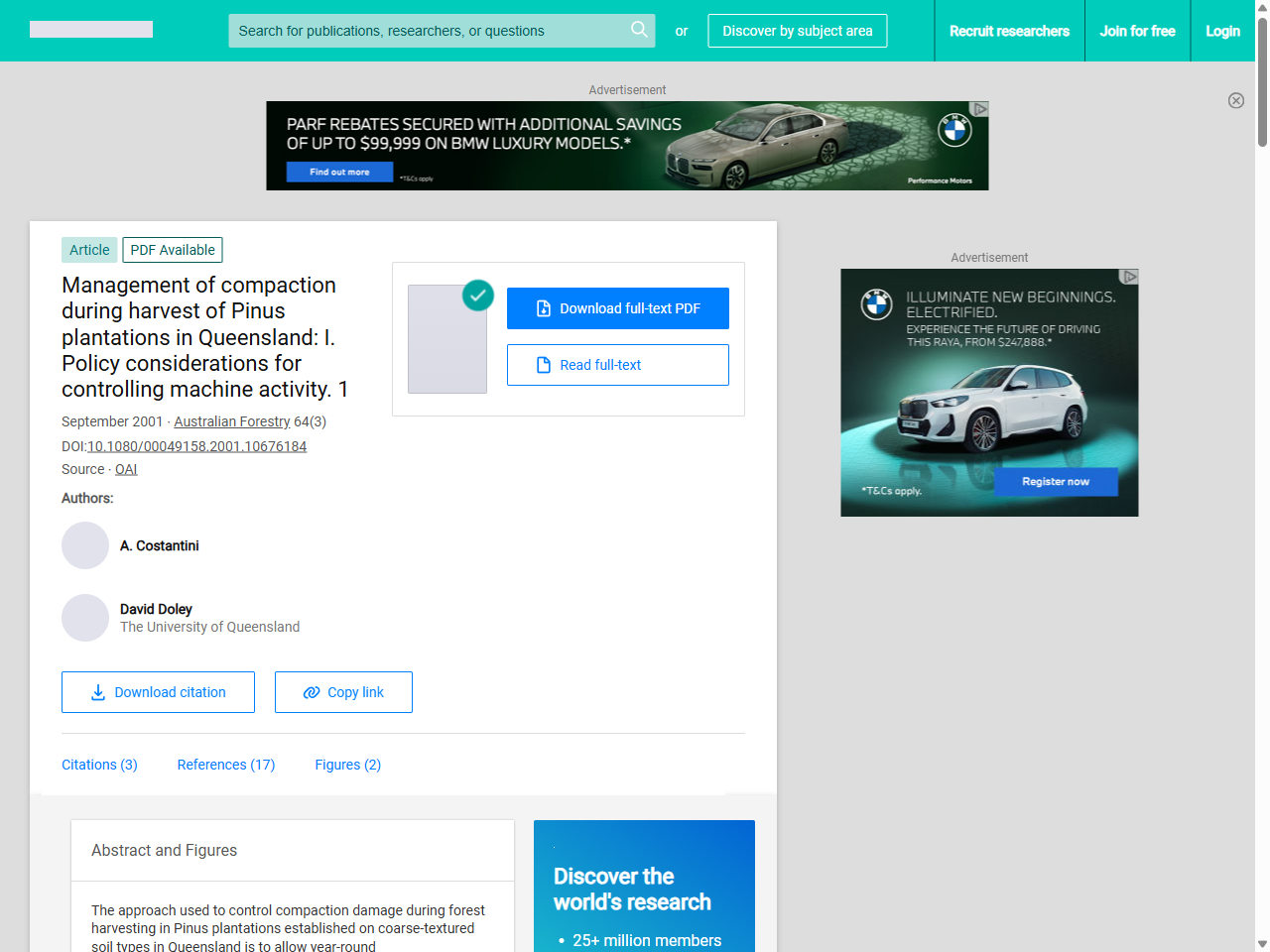1270x952 pixels.
Task: Click A. Costantini's avatar icon
Action: 85,545
